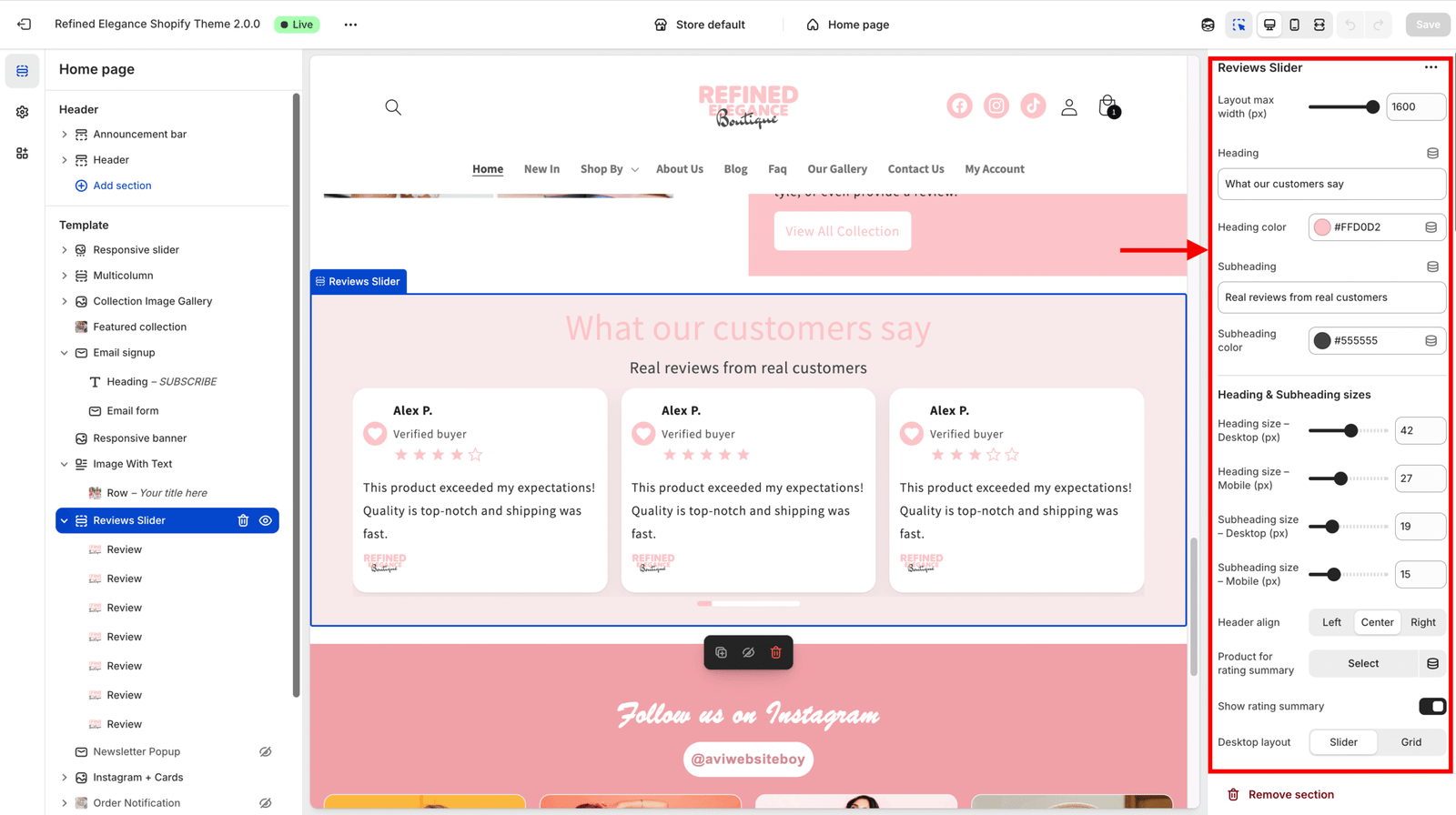Expand the Instagram + Cards section

click(x=65, y=778)
